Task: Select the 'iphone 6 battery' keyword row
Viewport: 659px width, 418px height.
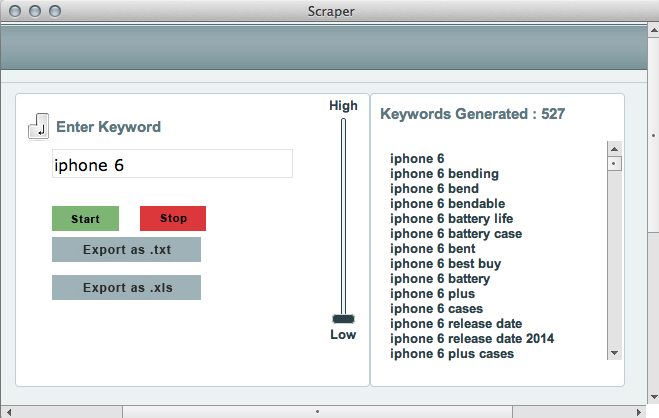Action: coord(440,279)
